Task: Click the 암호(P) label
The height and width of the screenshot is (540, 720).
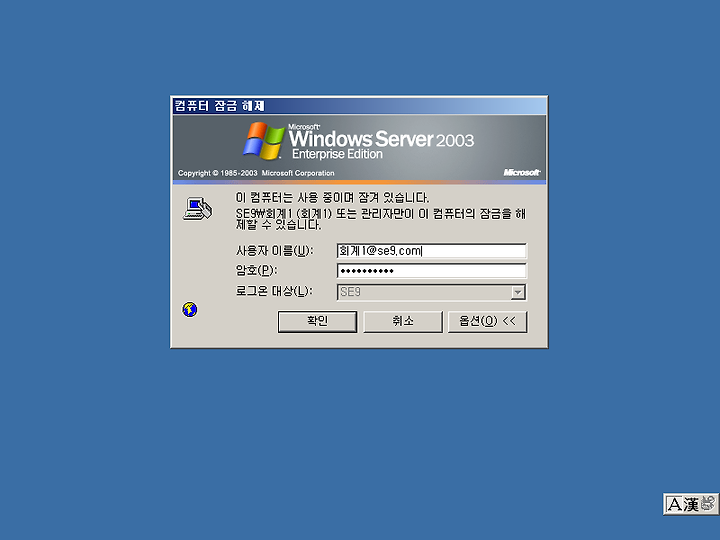Action: (256, 270)
